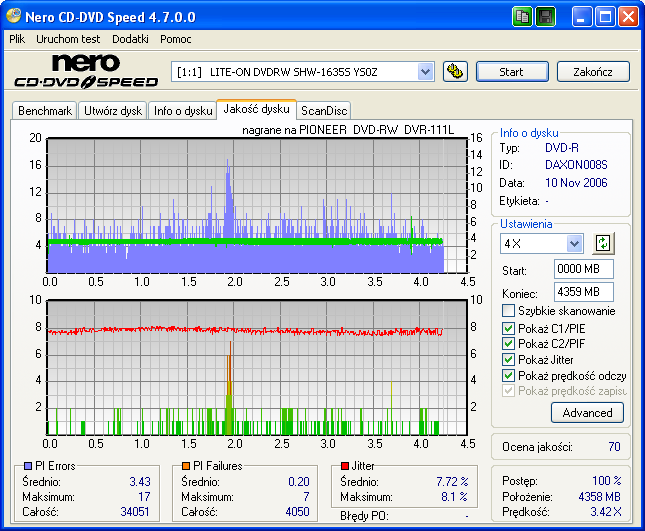Switch to the Benchmark tab
This screenshot has height=531, width=645.
tap(44, 111)
